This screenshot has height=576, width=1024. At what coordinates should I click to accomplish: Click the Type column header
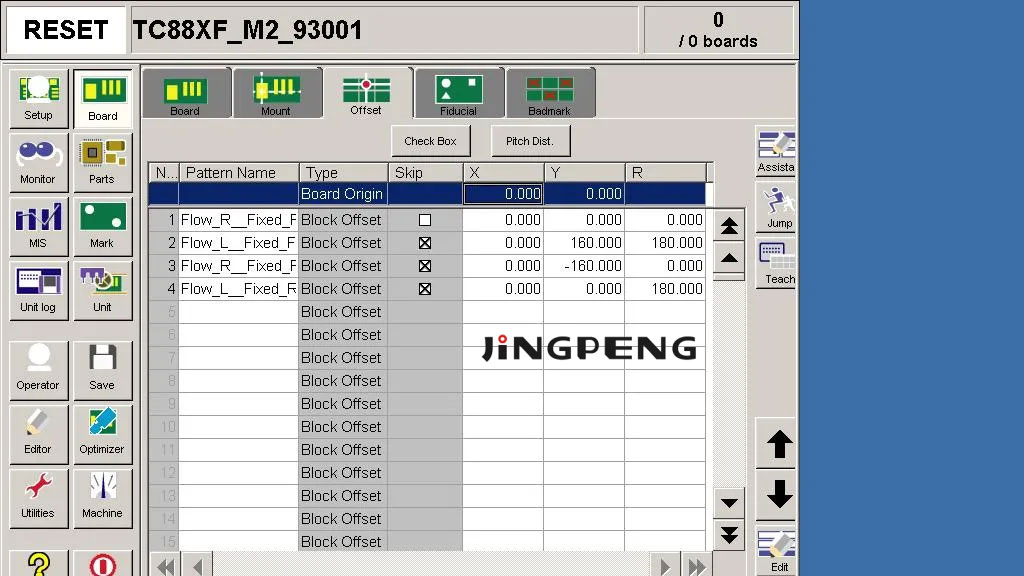point(344,172)
